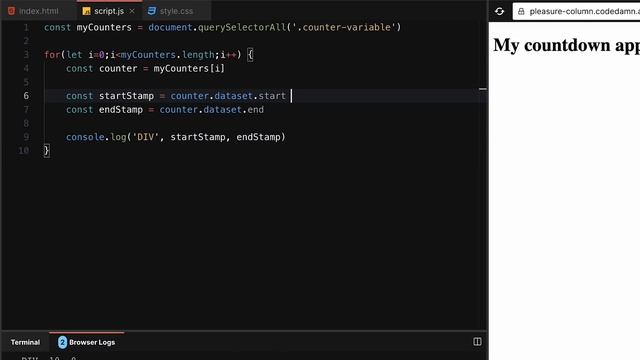Screen dimensions: 640x360
Task: Focus the preview URL address field
Action: (576, 11)
